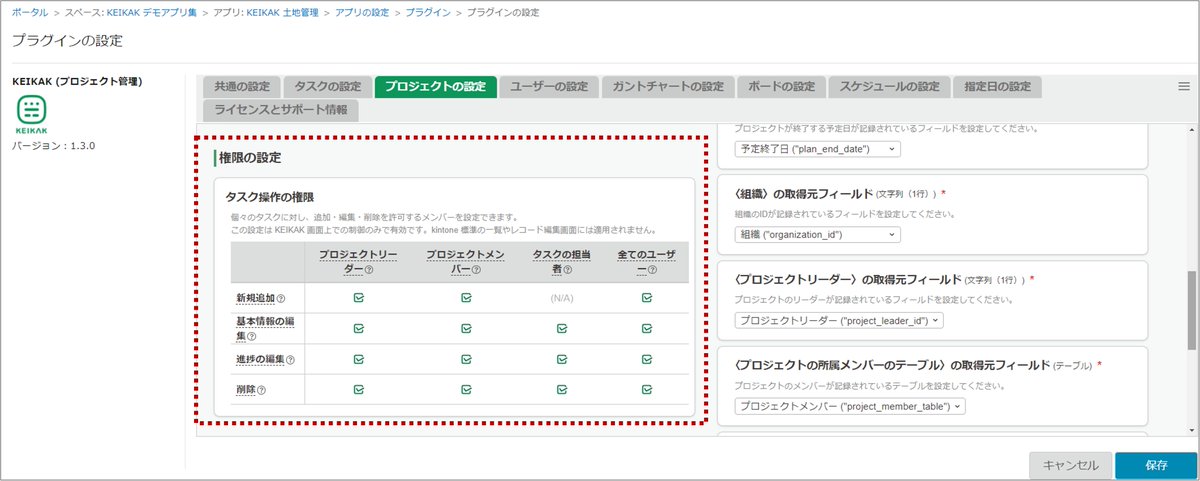Switch to ボードの設定 tab
Screen dimensions: 1200x481
(x=782, y=86)
